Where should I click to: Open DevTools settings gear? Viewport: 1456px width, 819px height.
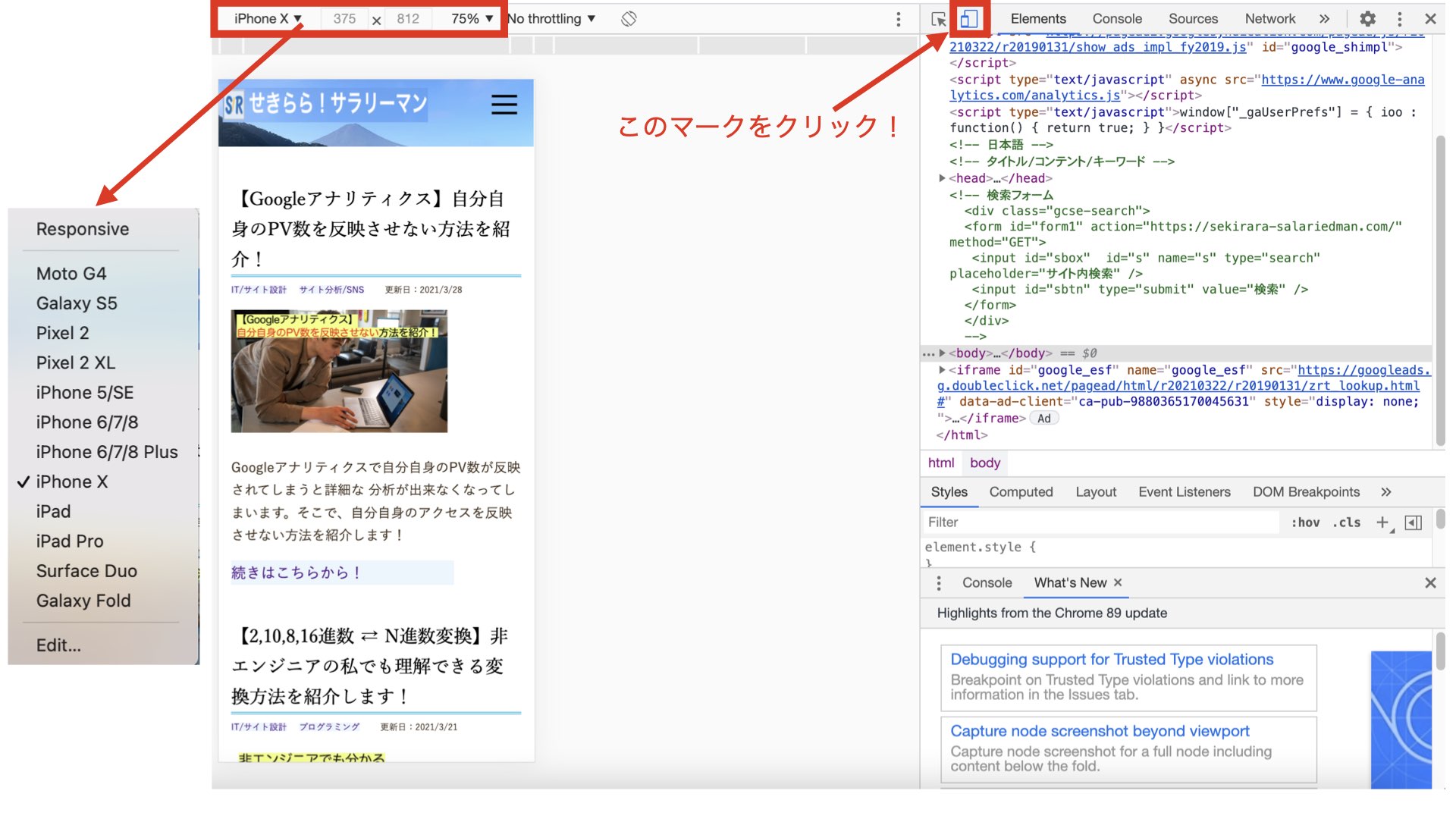[1367, 19]
